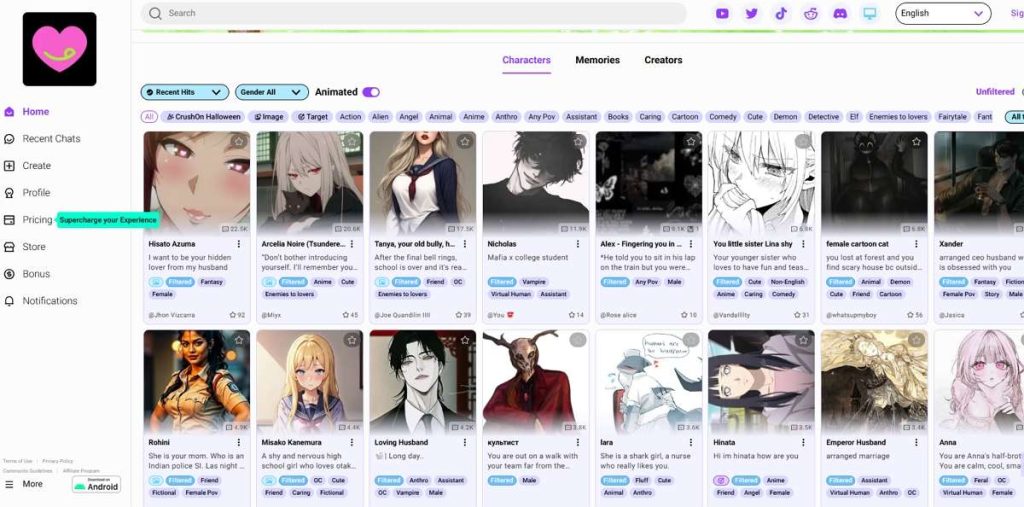Open Emperor Husband three-dot menu
The height and width of the screenshot is (507, 1024).
[917, 442]
